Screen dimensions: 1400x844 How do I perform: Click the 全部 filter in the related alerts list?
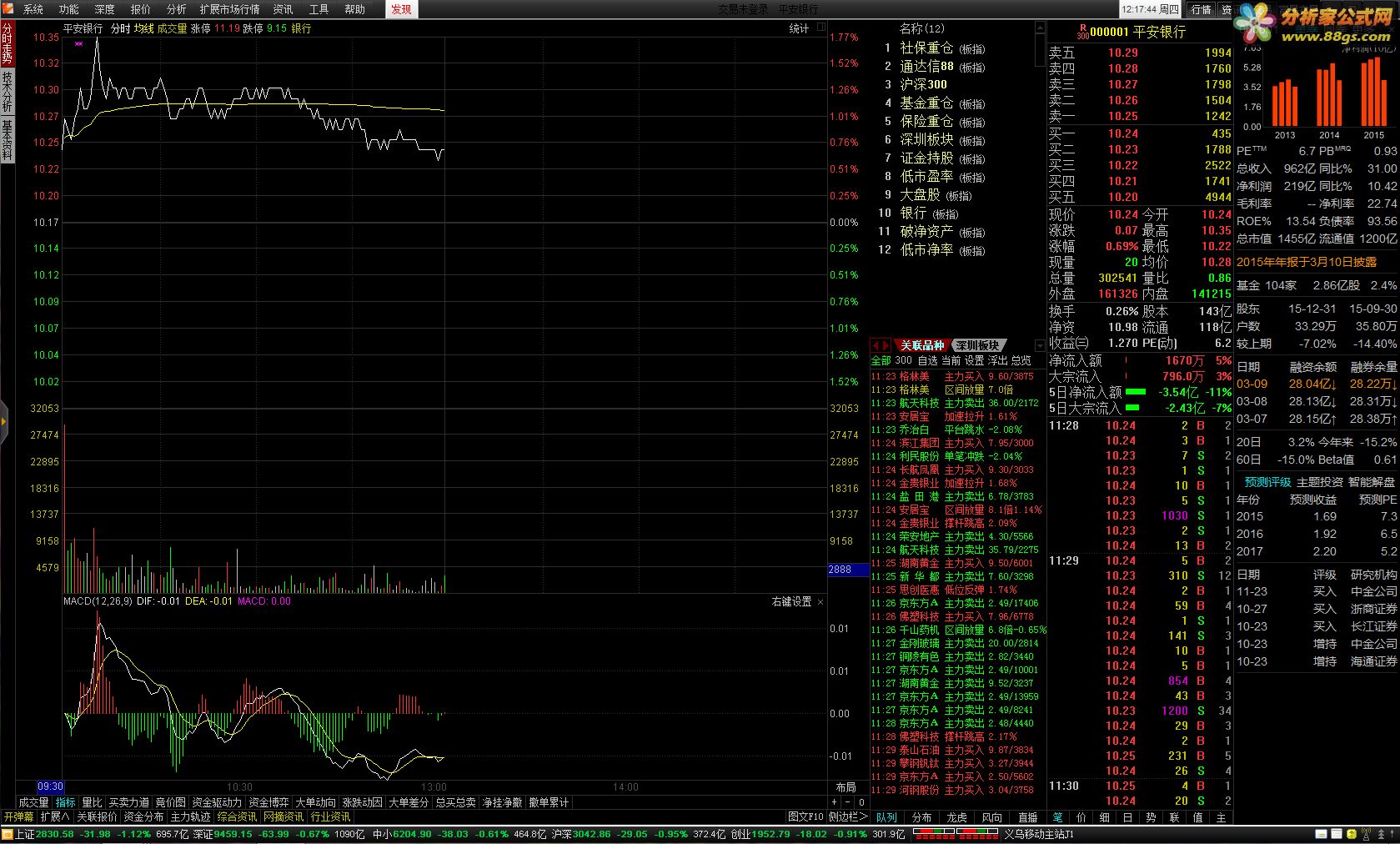click(881, 361)
